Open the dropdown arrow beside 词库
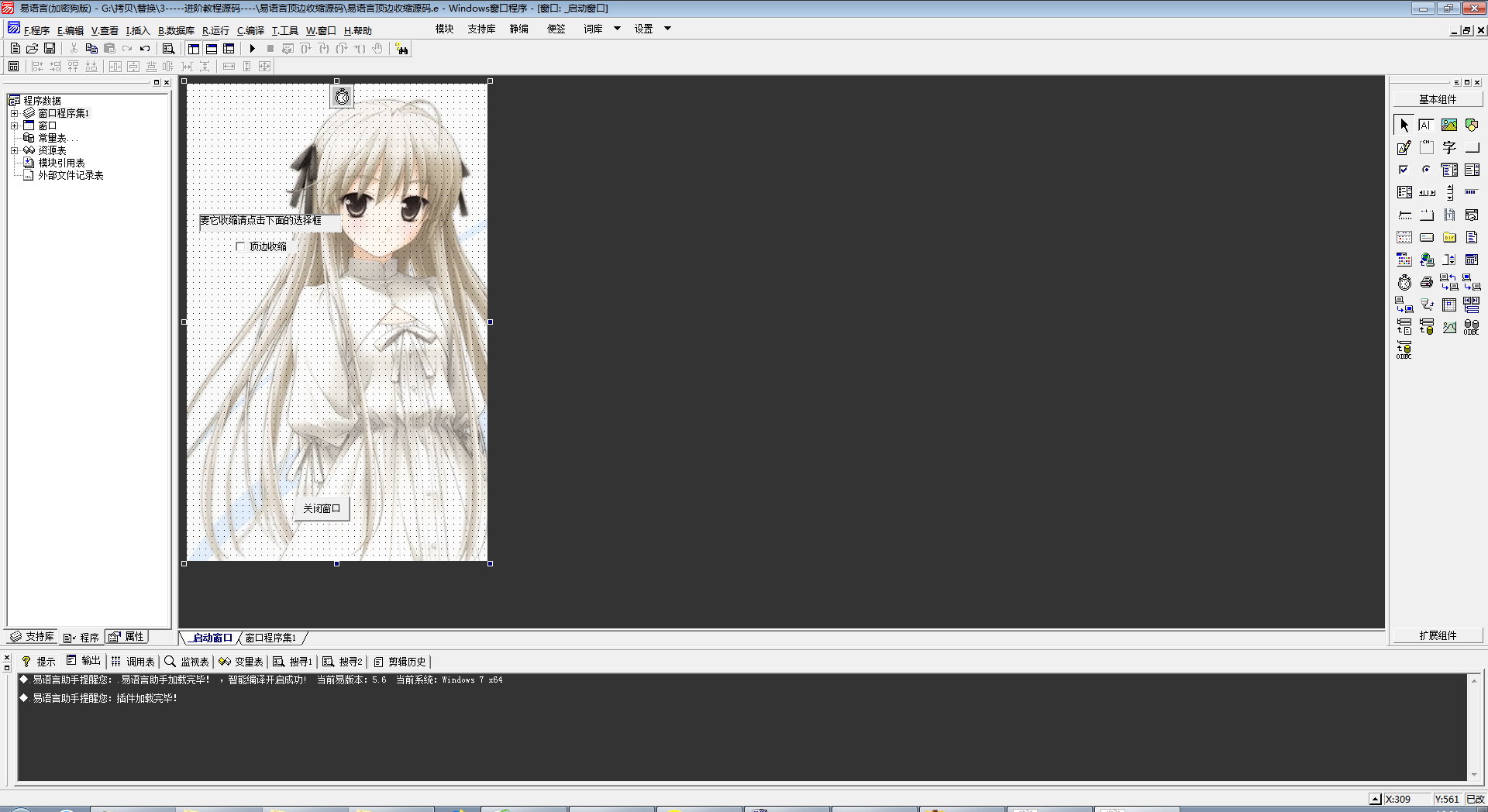The width and height of the screenshot is (1488, 812). pos(617,29)
